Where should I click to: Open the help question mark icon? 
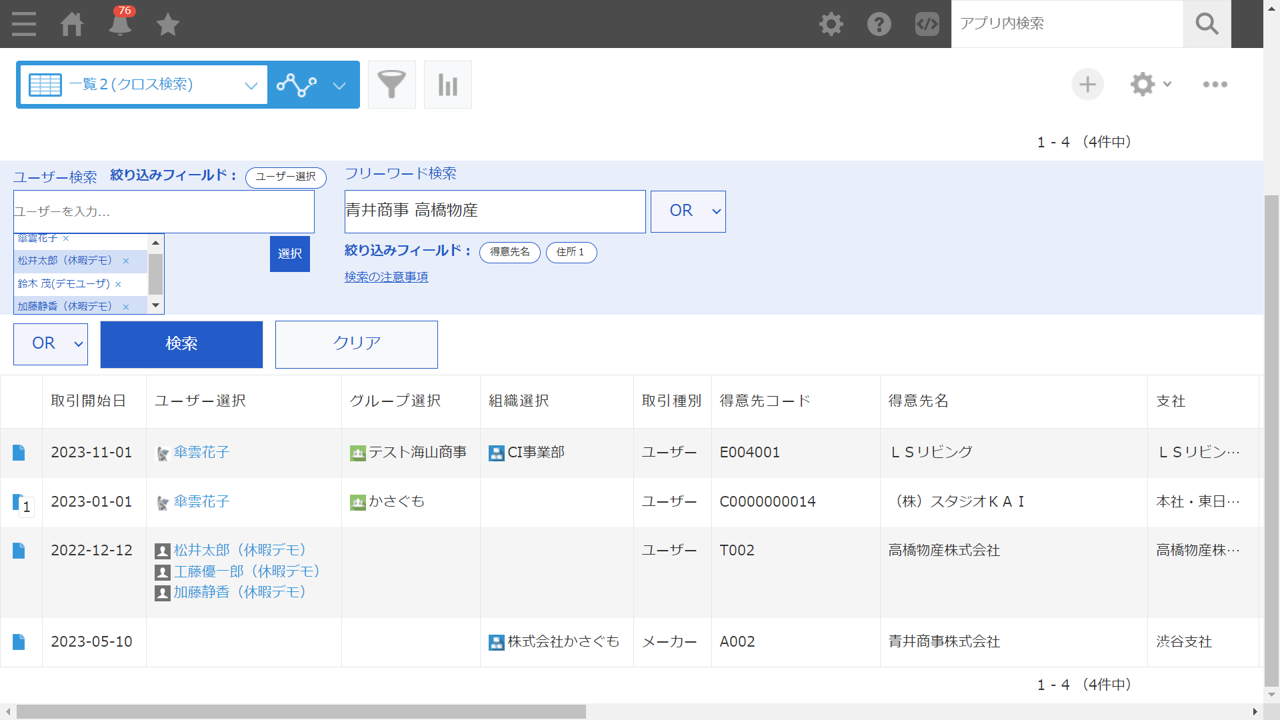pyautogui.click(x=879, y=24)
